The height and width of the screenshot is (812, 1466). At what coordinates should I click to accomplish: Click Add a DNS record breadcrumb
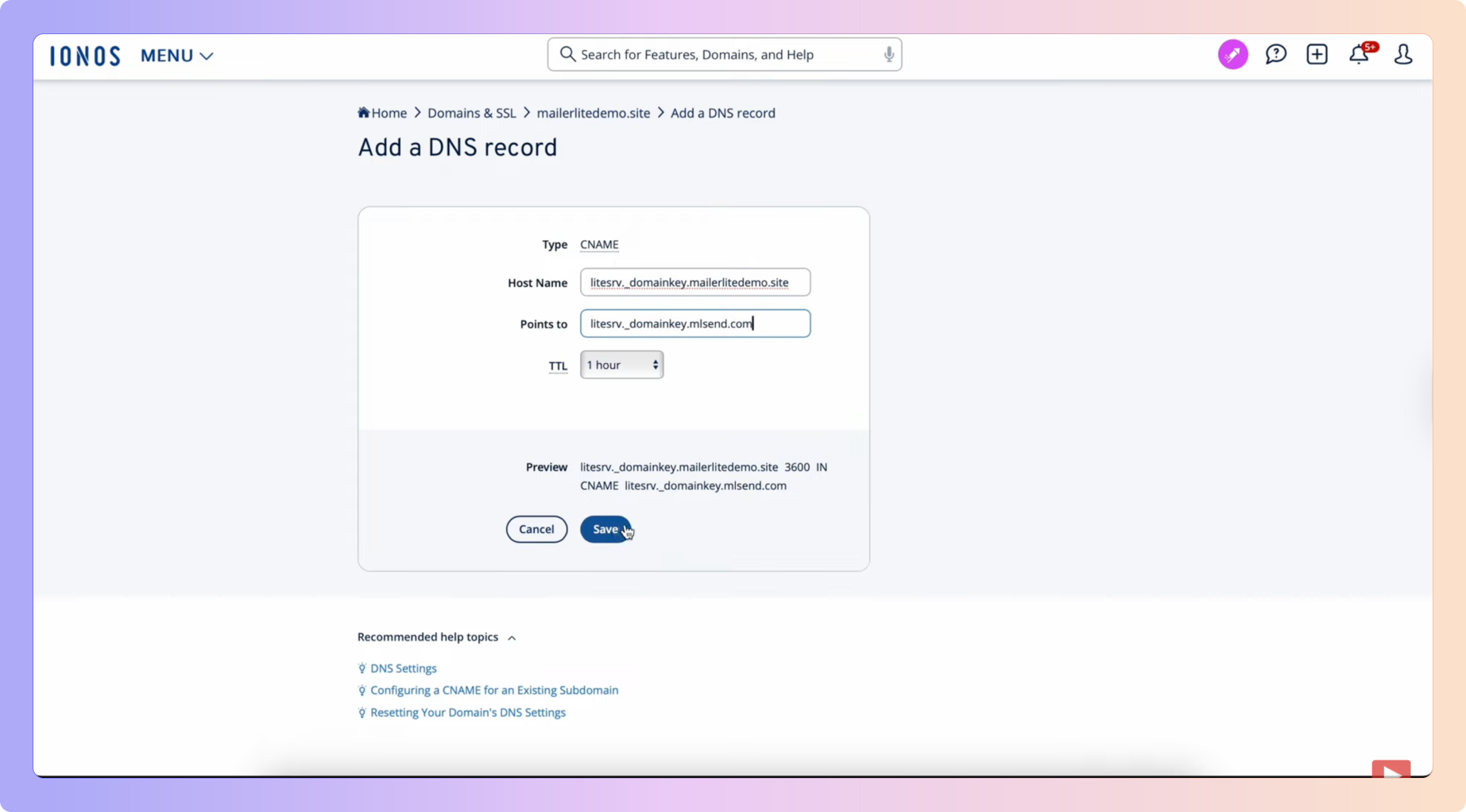tap(722, 113)
